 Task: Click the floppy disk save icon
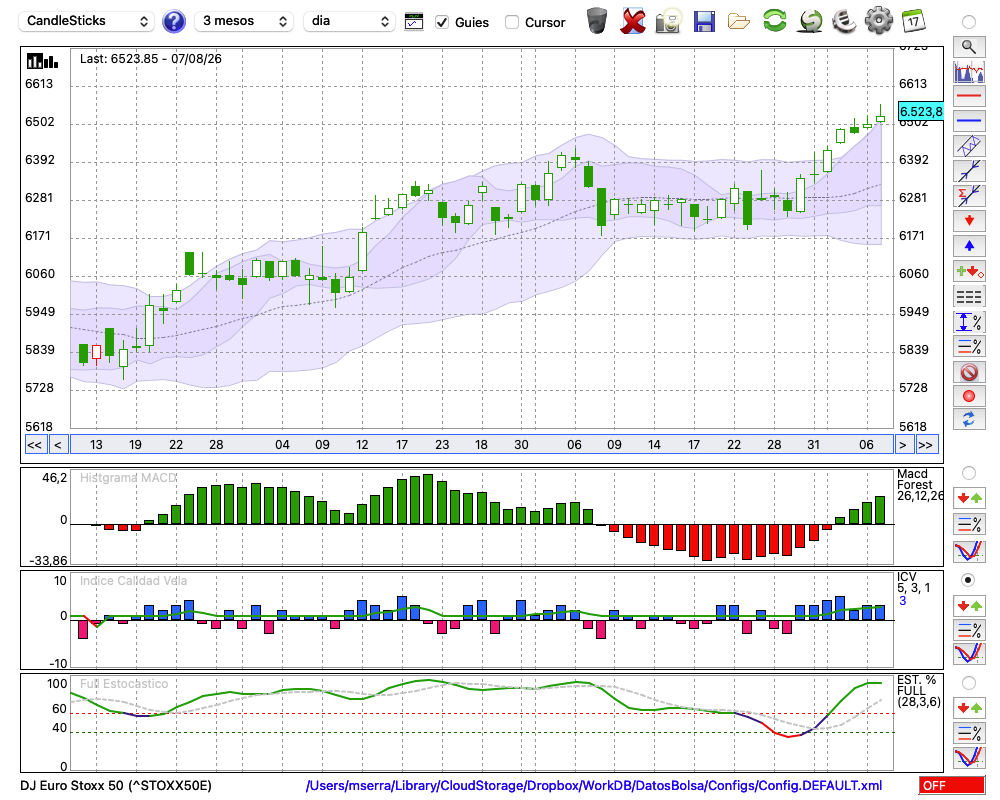click(x=704, y=22)
